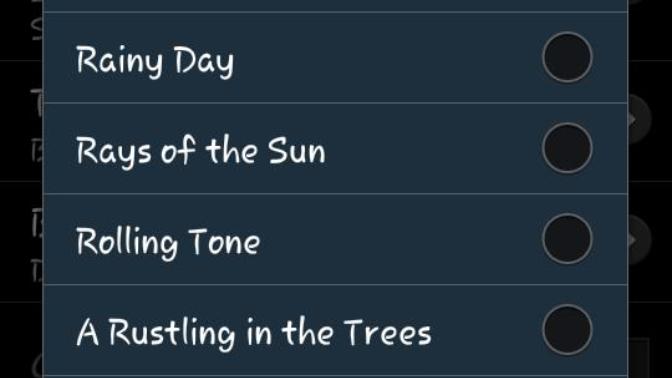Click empty space in the Rainy Day row
672x378 pixels.
tap(386, 58)
